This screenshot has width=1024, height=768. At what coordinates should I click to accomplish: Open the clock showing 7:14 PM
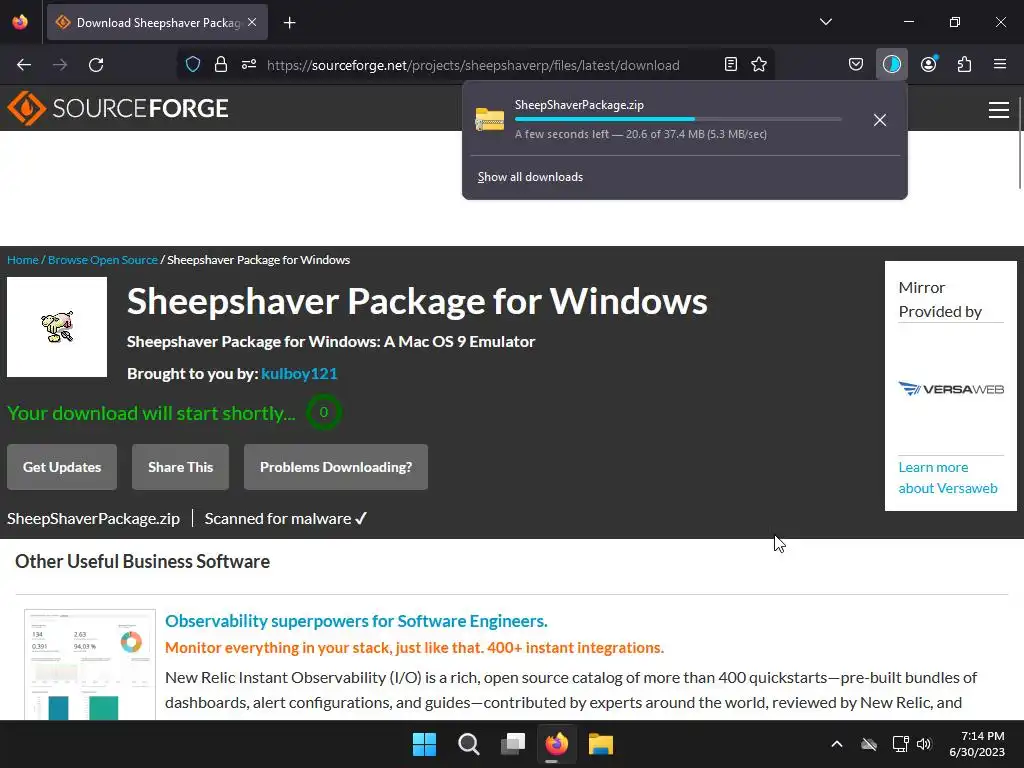coord(977,744)
